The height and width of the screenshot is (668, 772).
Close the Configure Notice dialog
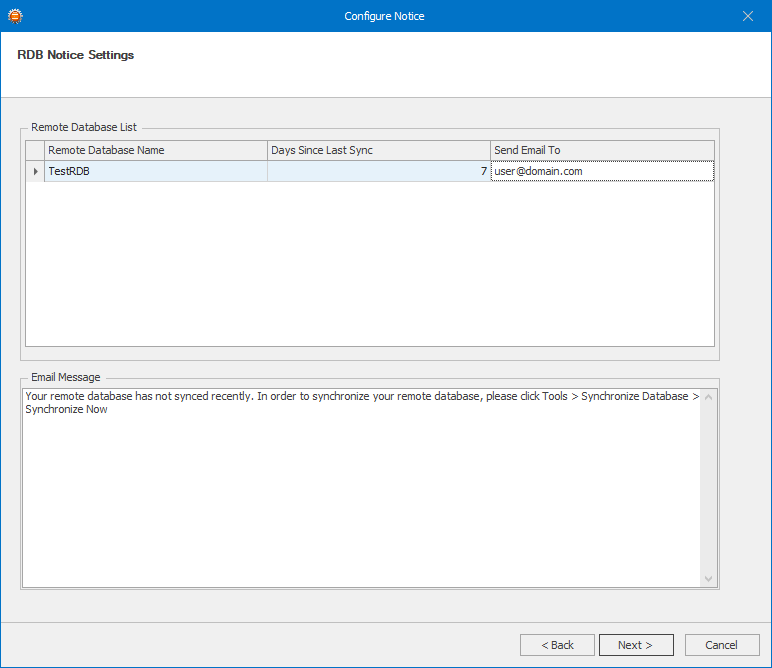pyautogui.click(x=747, y=16)
